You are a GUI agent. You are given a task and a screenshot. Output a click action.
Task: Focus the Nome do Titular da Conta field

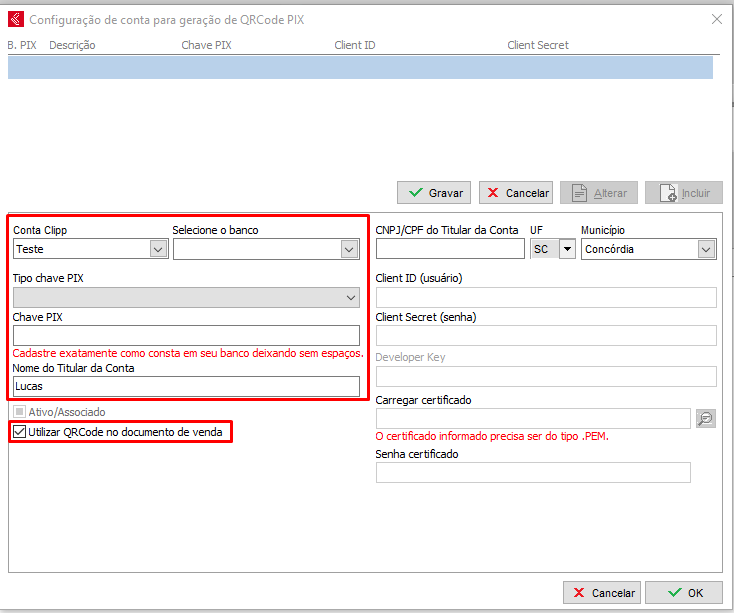click(x=186, y=386)
